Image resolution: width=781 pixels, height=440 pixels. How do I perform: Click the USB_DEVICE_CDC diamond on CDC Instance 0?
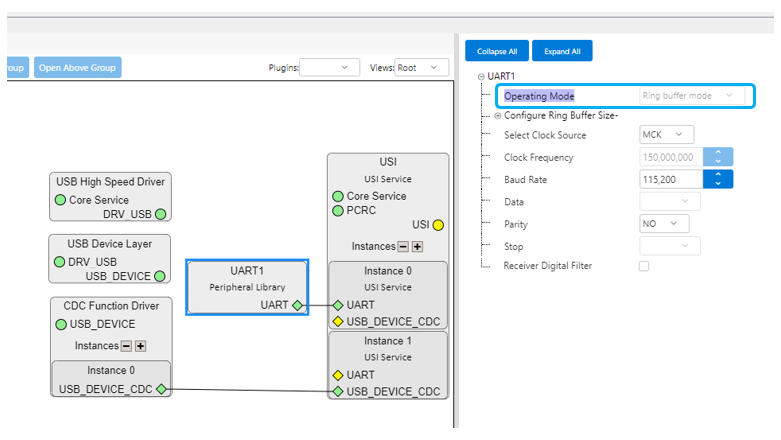coord(161,389)
